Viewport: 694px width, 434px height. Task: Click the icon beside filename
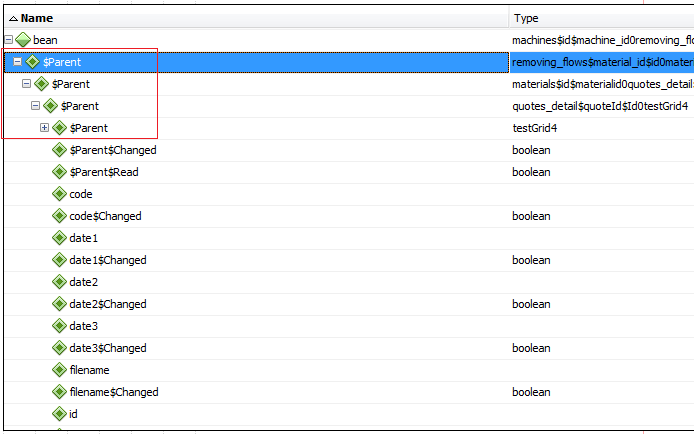(x=59, y=370)
